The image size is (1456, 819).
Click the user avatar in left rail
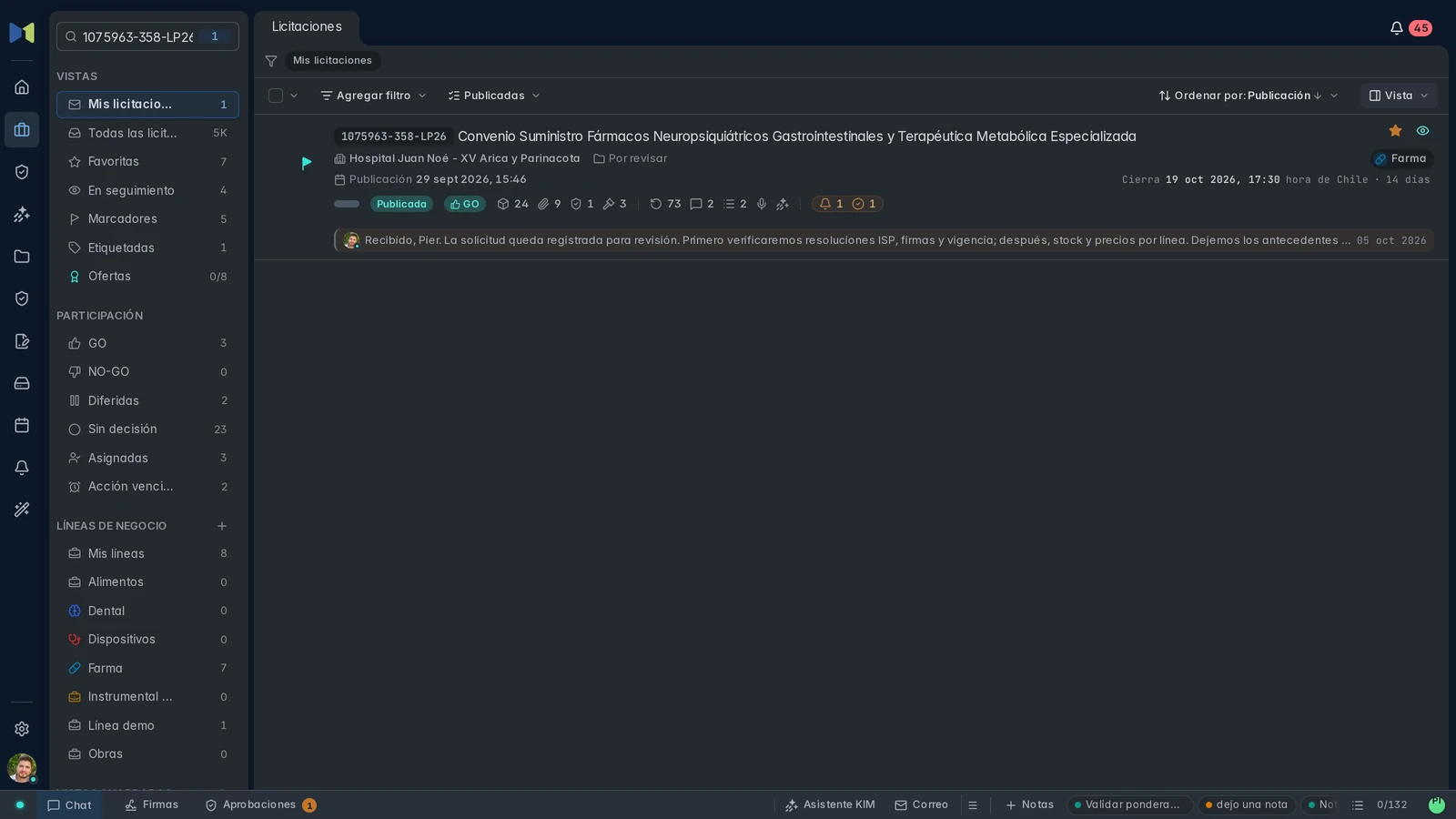click(x=22, y=768)
